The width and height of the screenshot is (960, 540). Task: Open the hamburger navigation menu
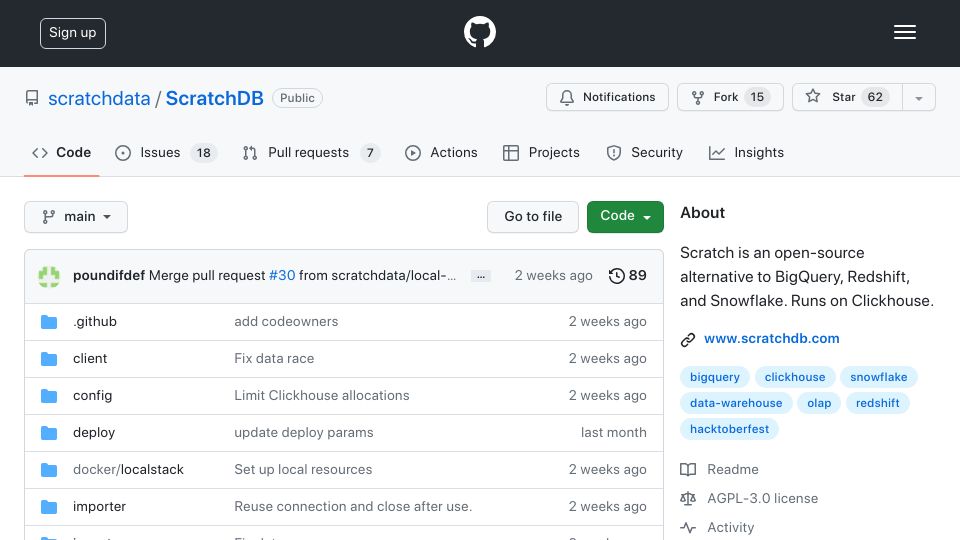click(x=904, y=32)
